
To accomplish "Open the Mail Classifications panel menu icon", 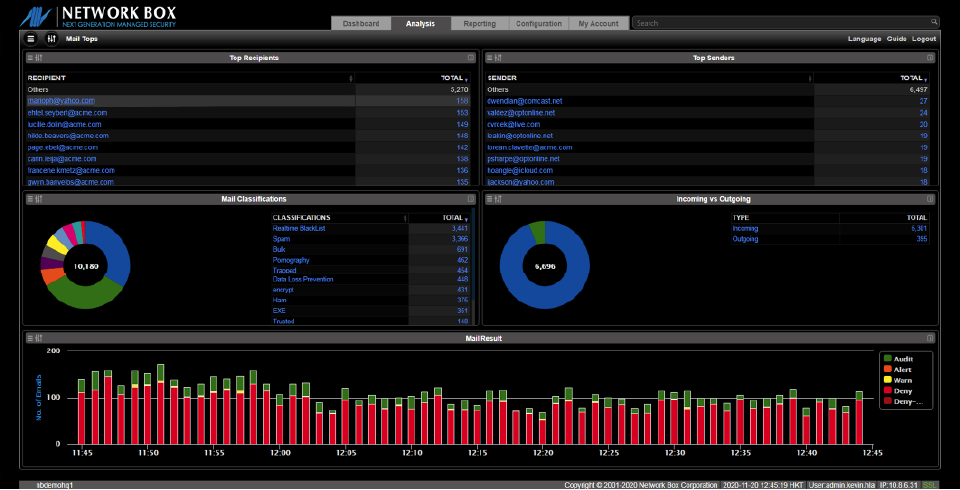I will 30,199.
